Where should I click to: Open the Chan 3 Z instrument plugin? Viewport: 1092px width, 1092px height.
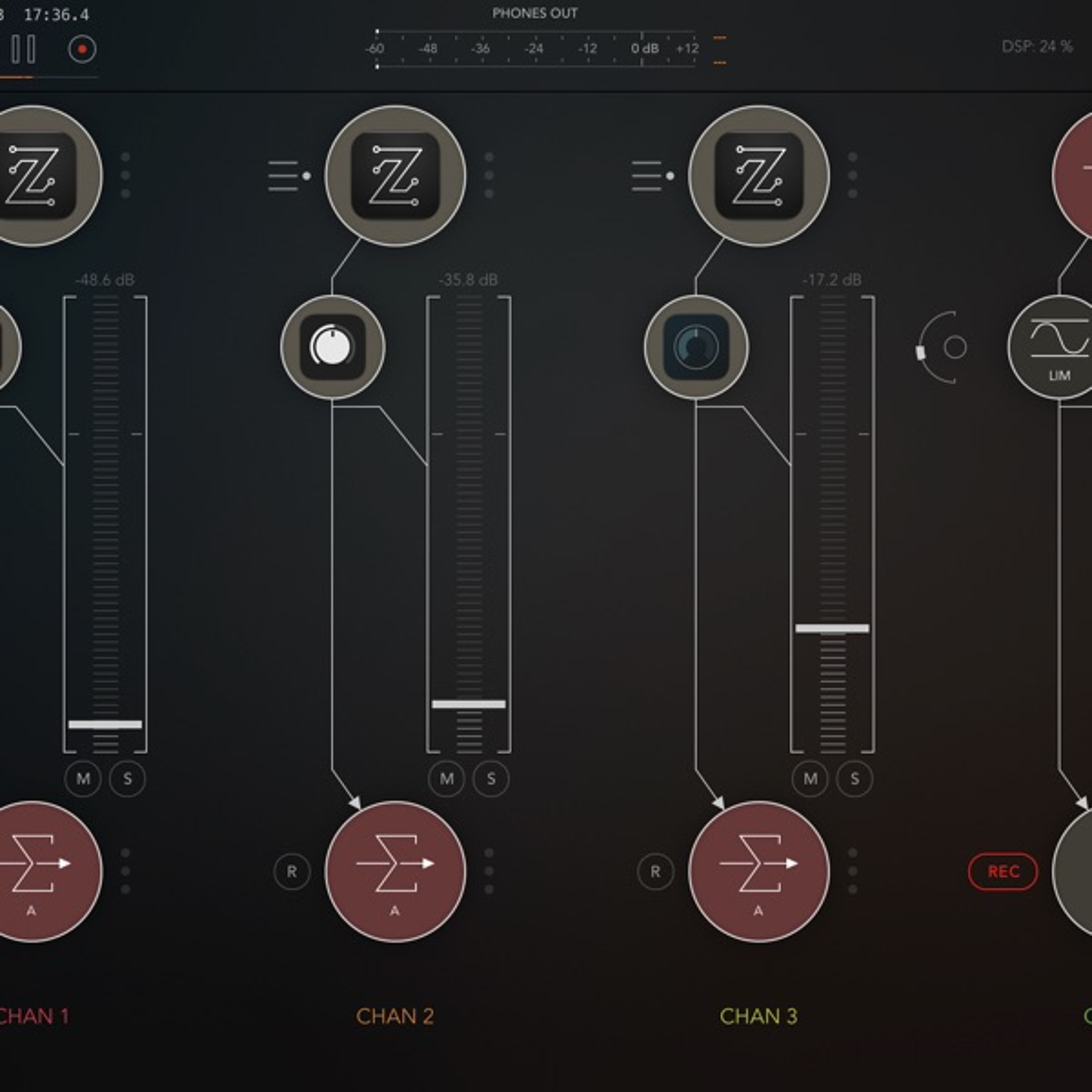pos(759,176)
